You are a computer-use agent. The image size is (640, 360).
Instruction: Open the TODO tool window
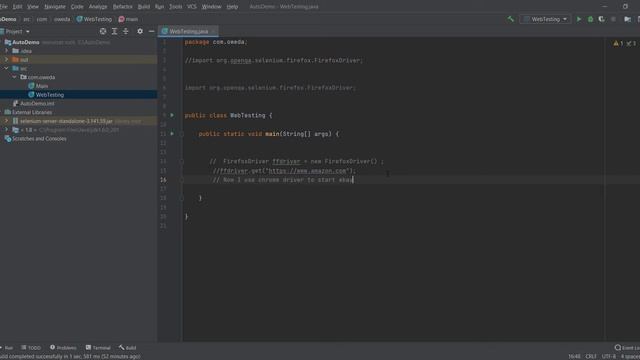point(31,348)
